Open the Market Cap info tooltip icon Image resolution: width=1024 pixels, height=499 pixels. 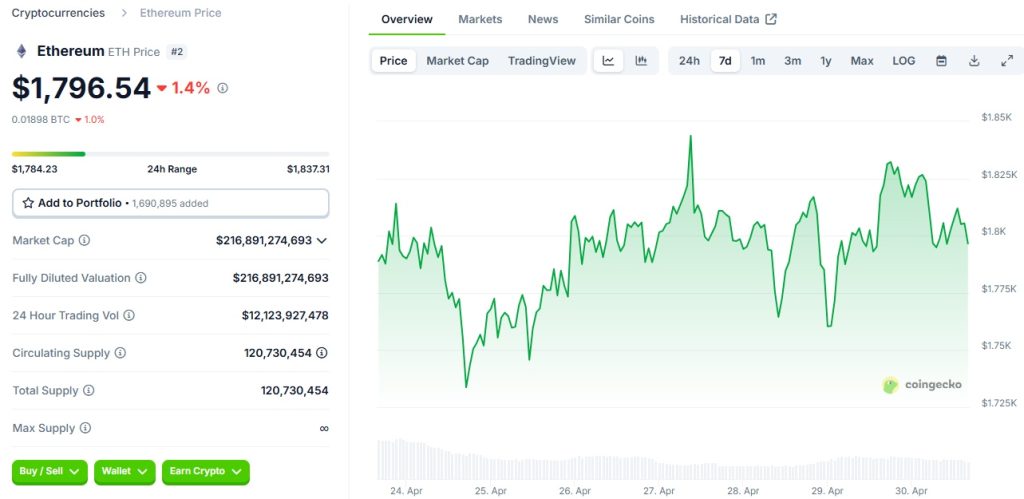[84, 240]
